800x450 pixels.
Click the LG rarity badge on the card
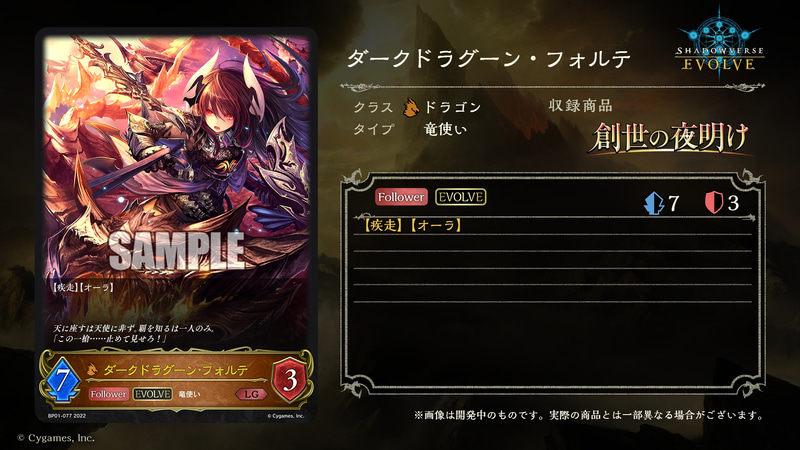pos(251,394)
